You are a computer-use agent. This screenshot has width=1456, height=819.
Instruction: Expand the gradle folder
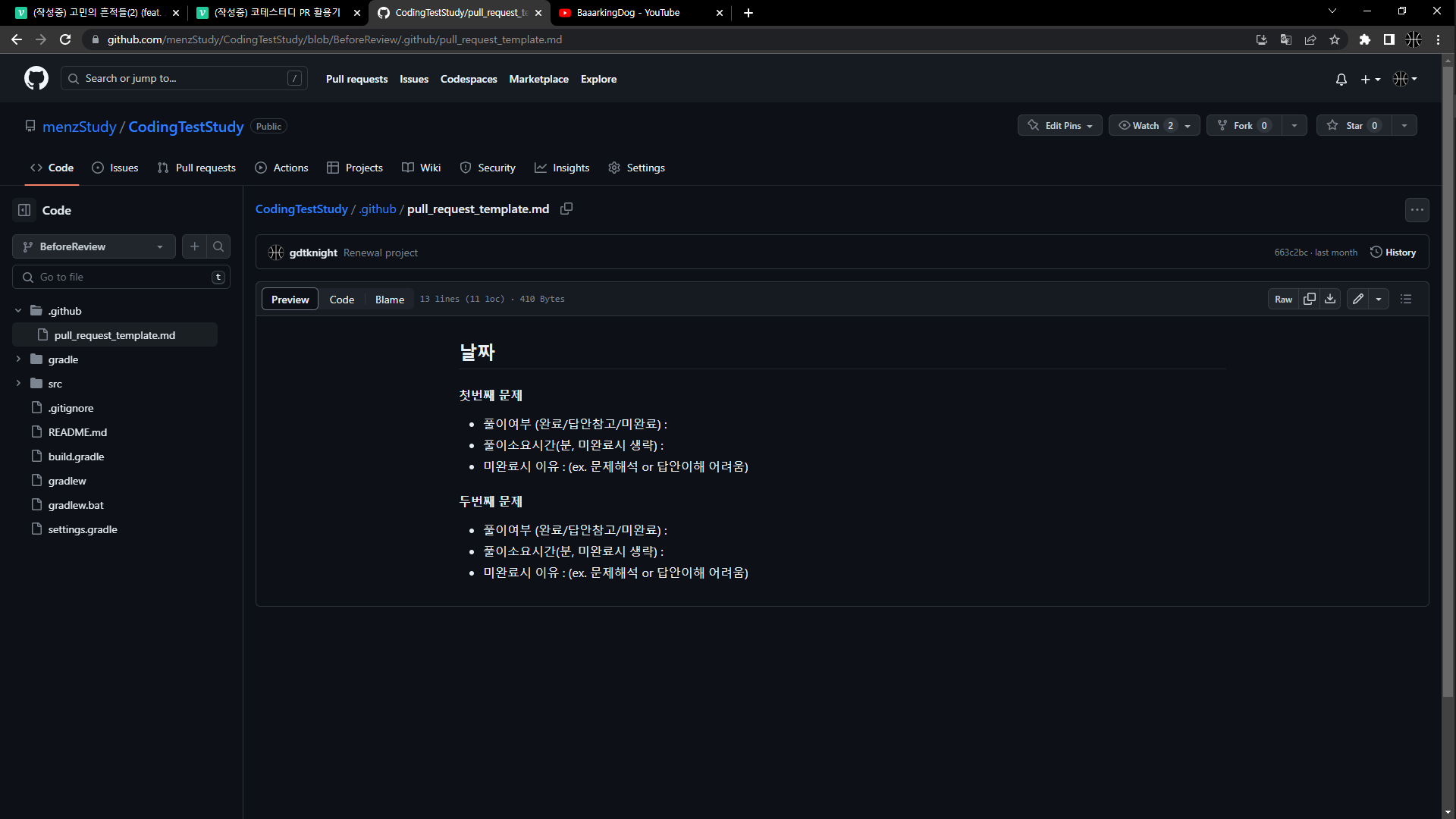(x=18, y=359)
